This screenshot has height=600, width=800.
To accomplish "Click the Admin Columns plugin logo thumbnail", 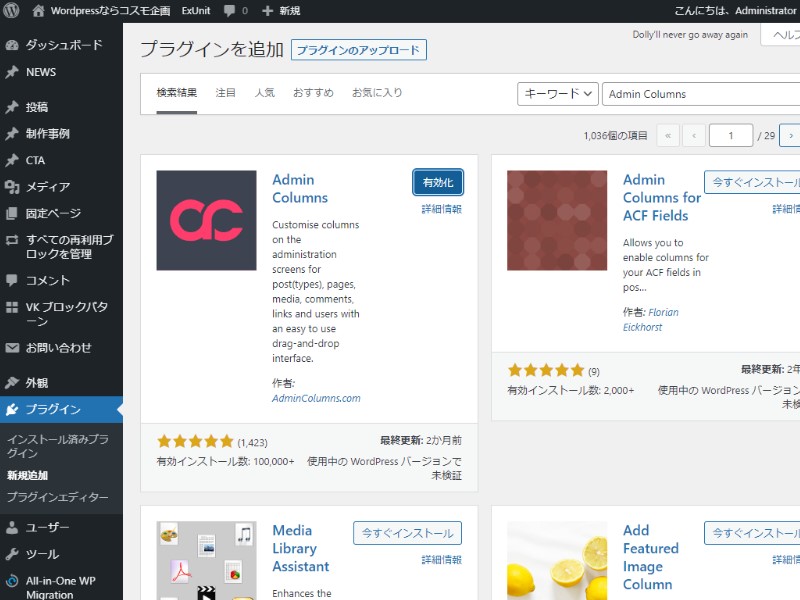I will click(206, 220).
